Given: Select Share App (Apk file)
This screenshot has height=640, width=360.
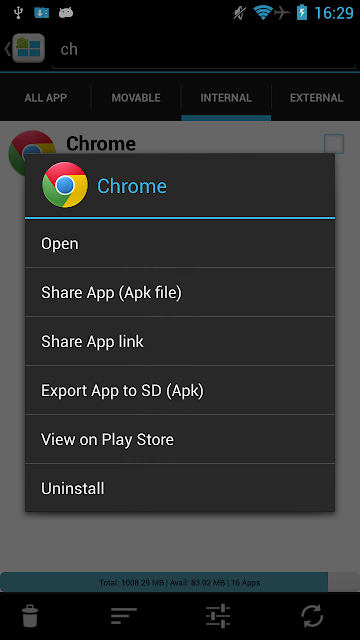Looking at the screenshot, I should [x=180, y=292].
